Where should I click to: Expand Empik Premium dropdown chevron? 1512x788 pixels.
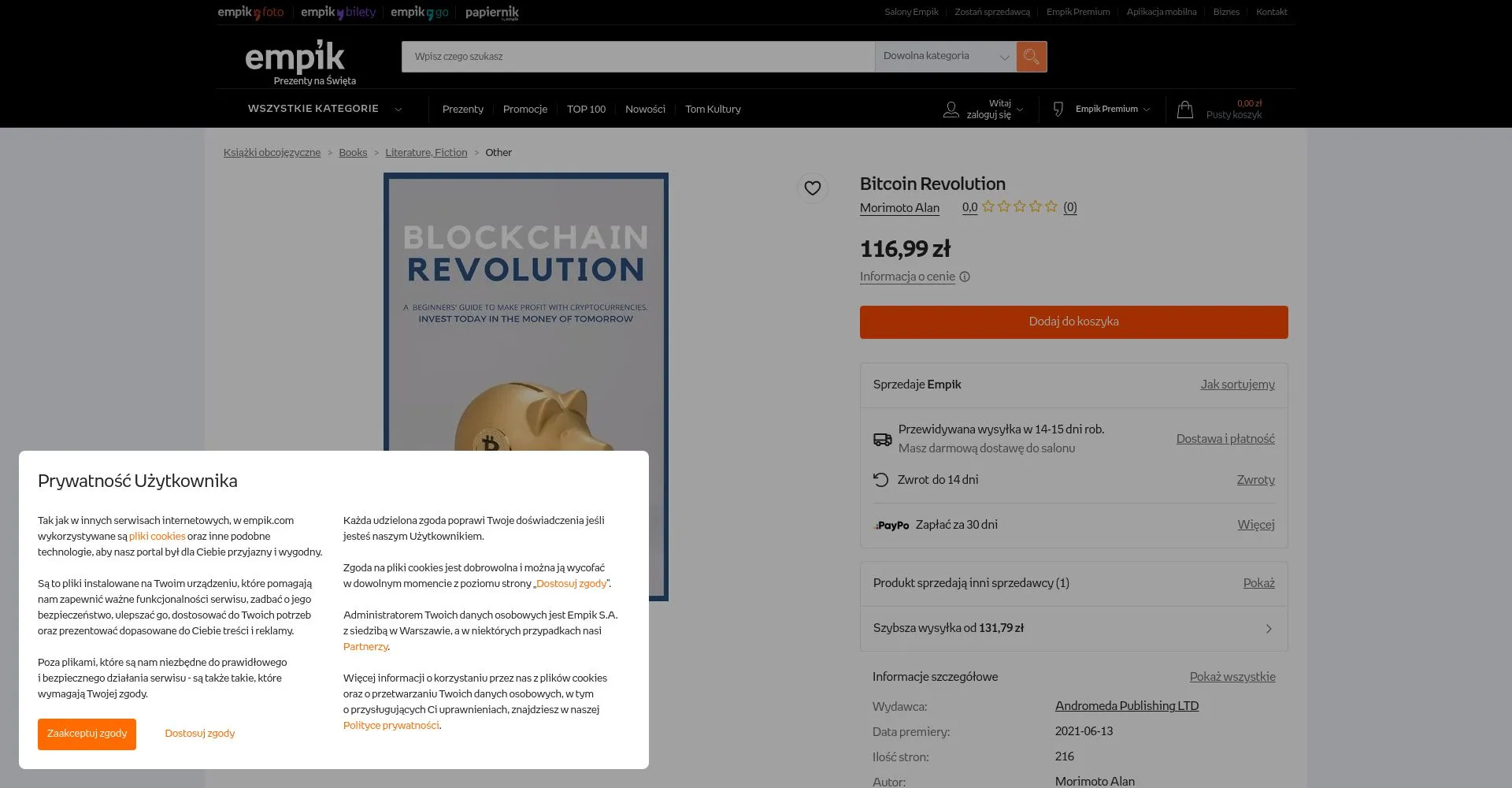pos(1147,110)
